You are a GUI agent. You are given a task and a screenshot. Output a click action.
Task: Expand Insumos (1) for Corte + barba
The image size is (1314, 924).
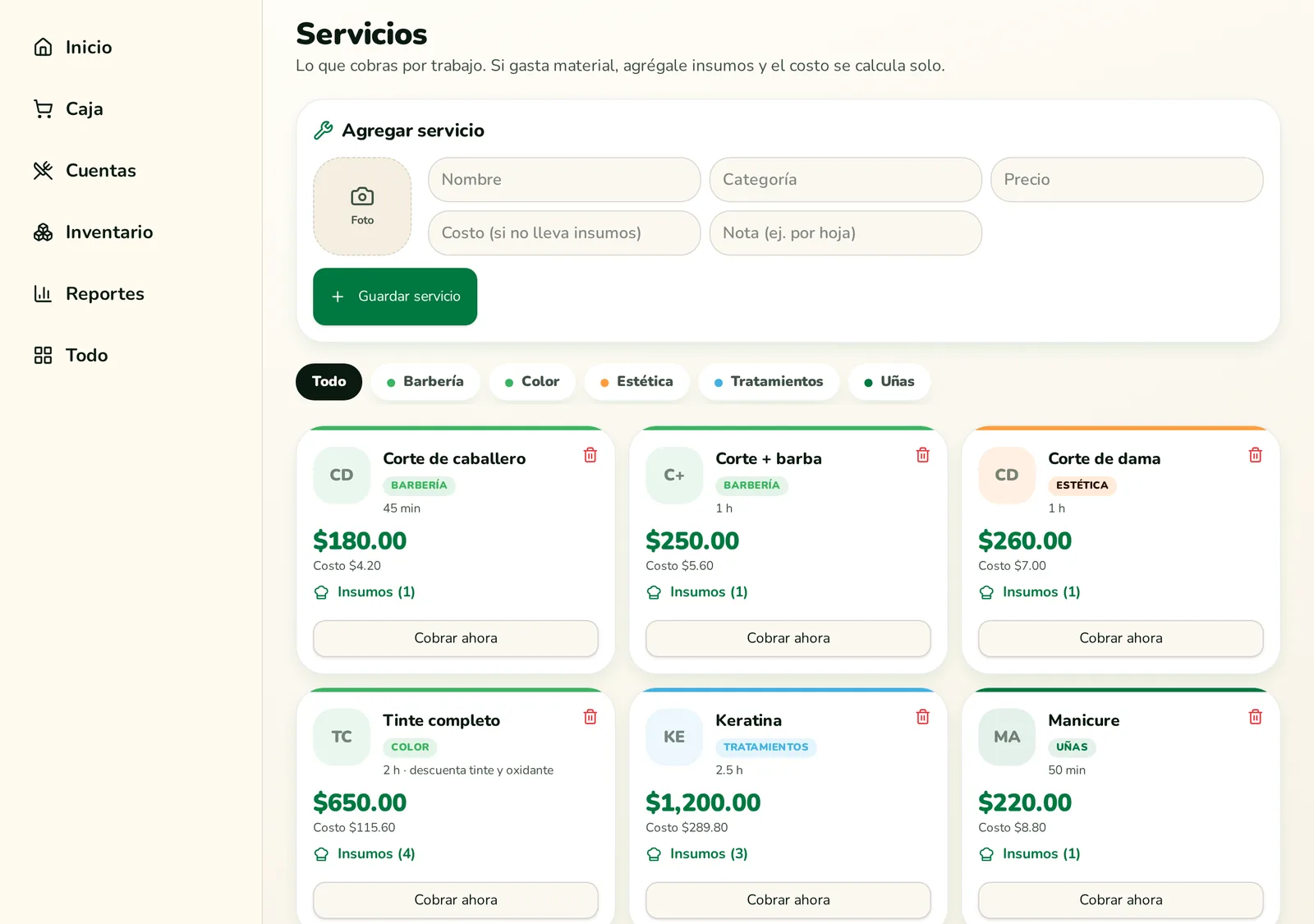(x=697, y=592)
